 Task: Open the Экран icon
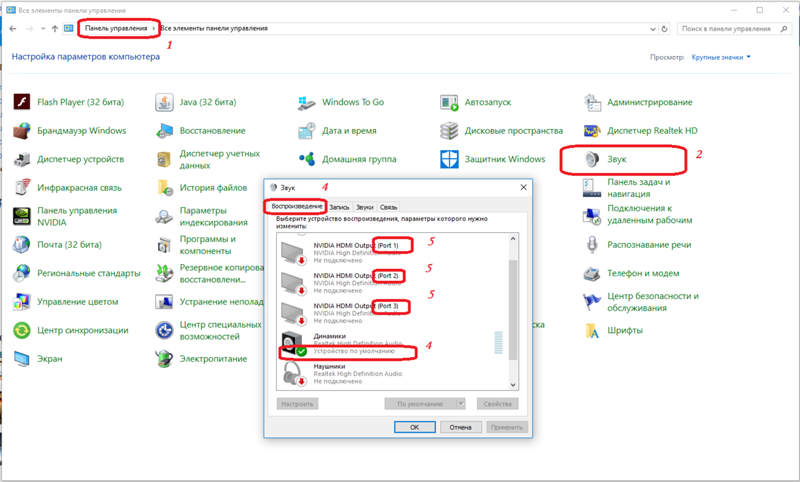pyautogui.click(x=21, y=359)
